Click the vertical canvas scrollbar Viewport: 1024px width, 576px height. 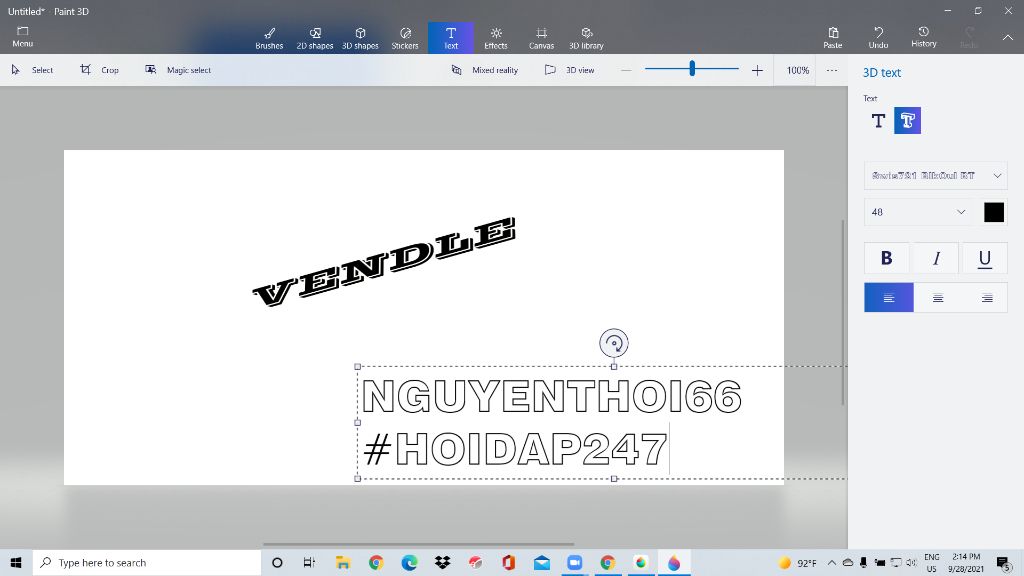tap(842, 312)
